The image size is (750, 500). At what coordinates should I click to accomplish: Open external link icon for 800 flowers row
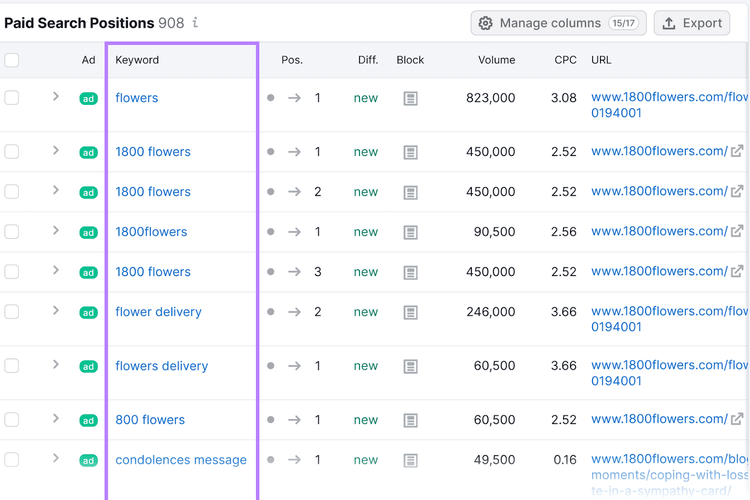[x=737, y=419]
